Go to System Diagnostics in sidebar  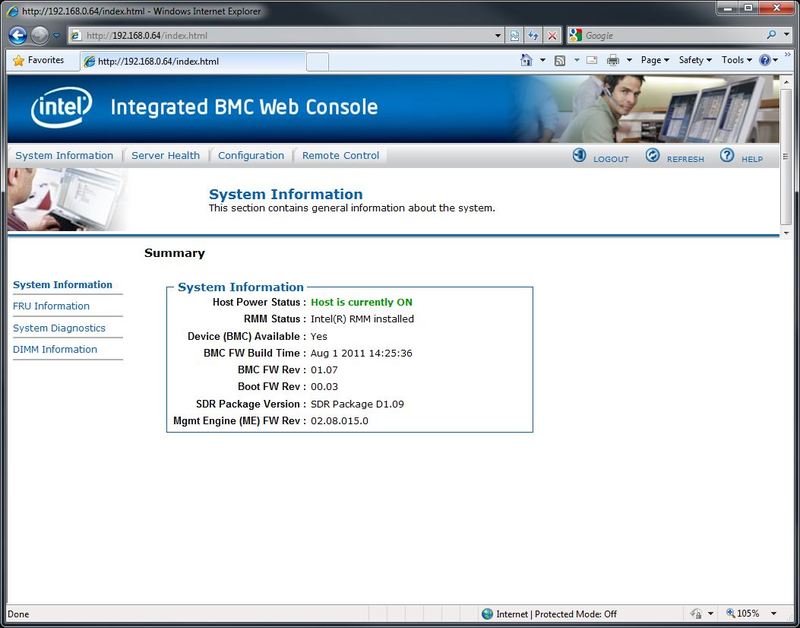59,328
